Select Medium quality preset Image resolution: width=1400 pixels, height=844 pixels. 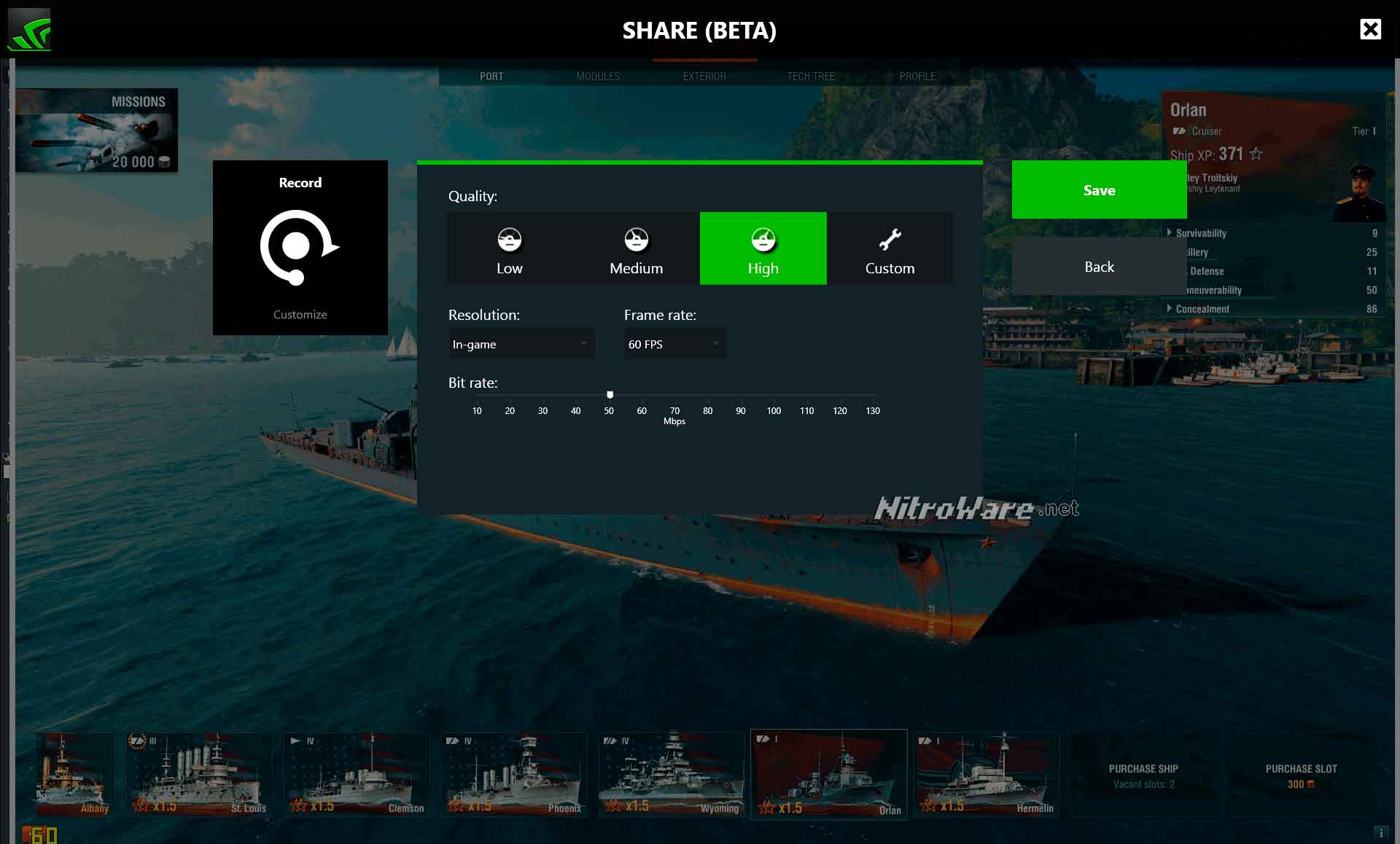tap(637, 249)
